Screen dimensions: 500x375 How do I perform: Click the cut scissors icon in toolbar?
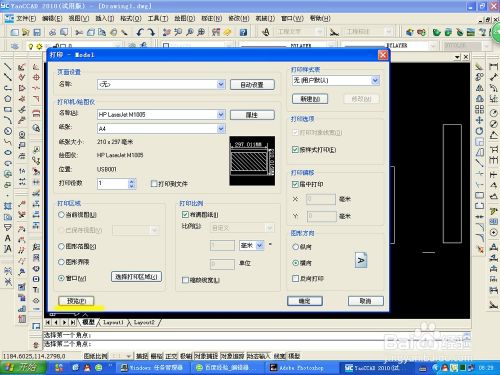[79, 32]
